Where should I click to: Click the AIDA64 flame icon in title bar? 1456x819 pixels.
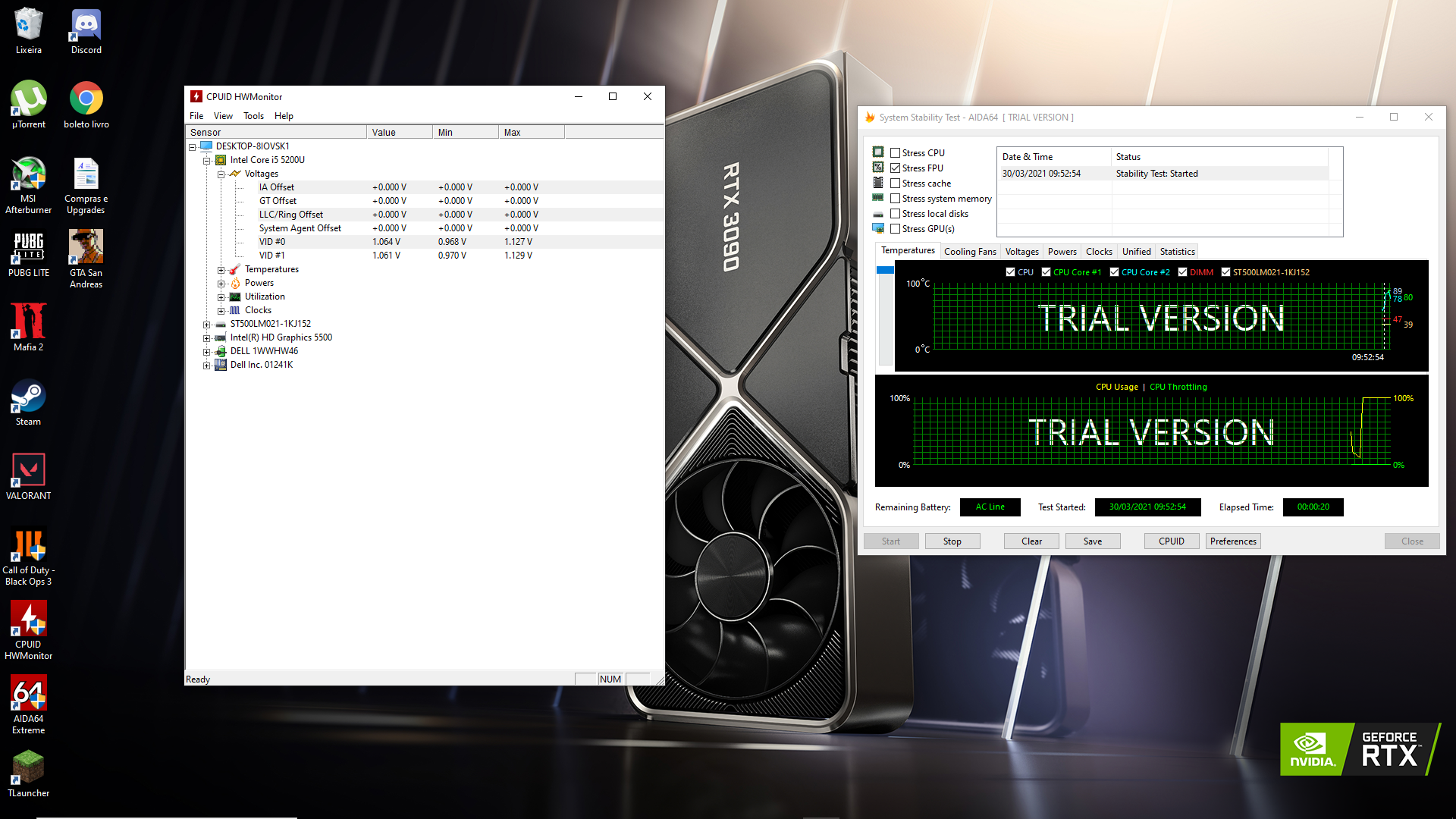[870, 117]
